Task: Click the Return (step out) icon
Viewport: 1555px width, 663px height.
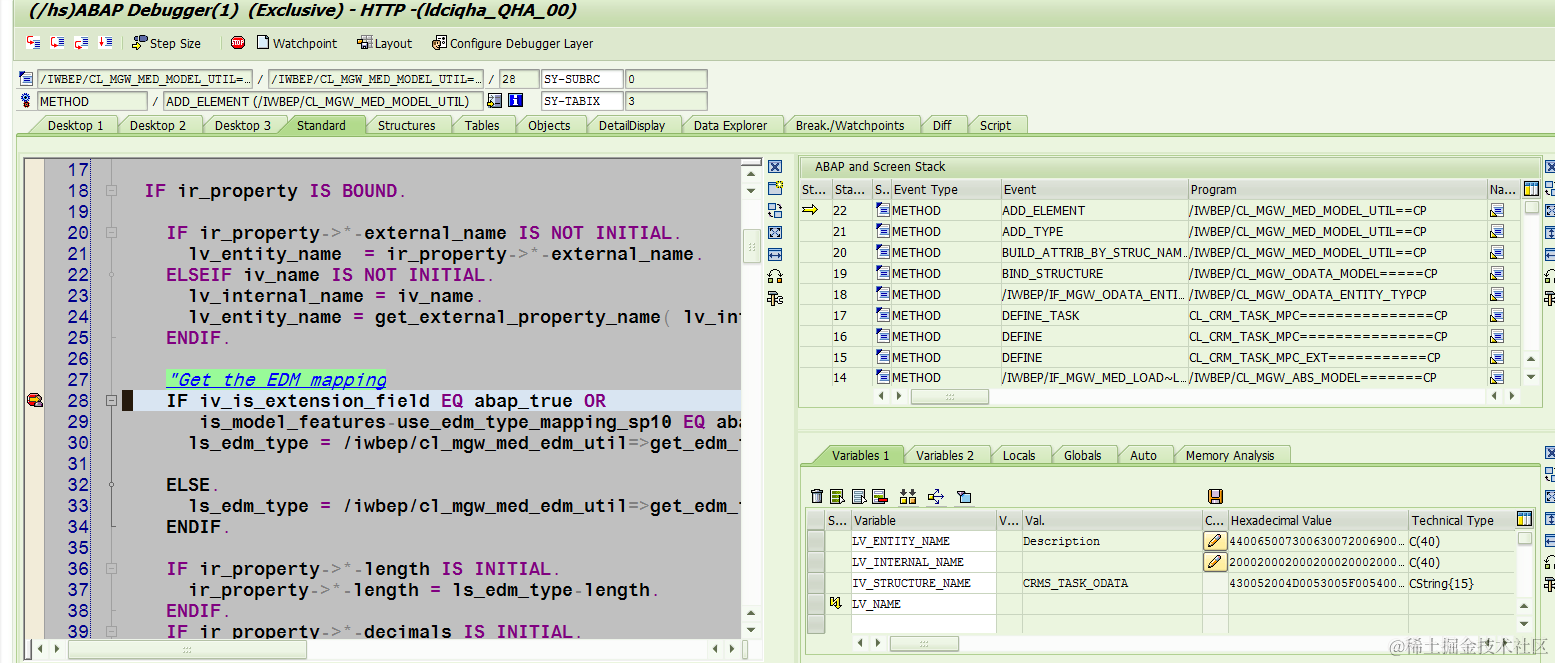Action: 81,43
